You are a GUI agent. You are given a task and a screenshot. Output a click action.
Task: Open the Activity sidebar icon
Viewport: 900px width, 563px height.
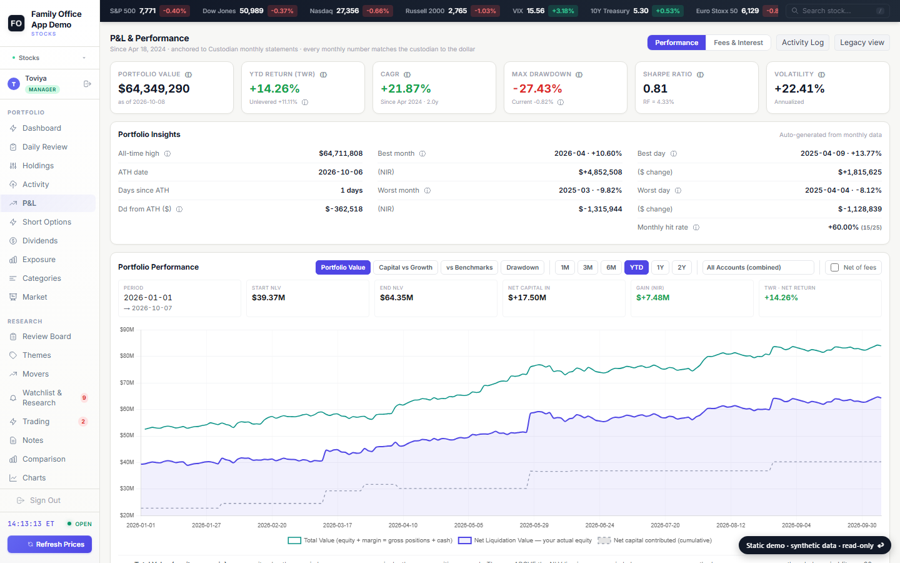coord(13,184)
